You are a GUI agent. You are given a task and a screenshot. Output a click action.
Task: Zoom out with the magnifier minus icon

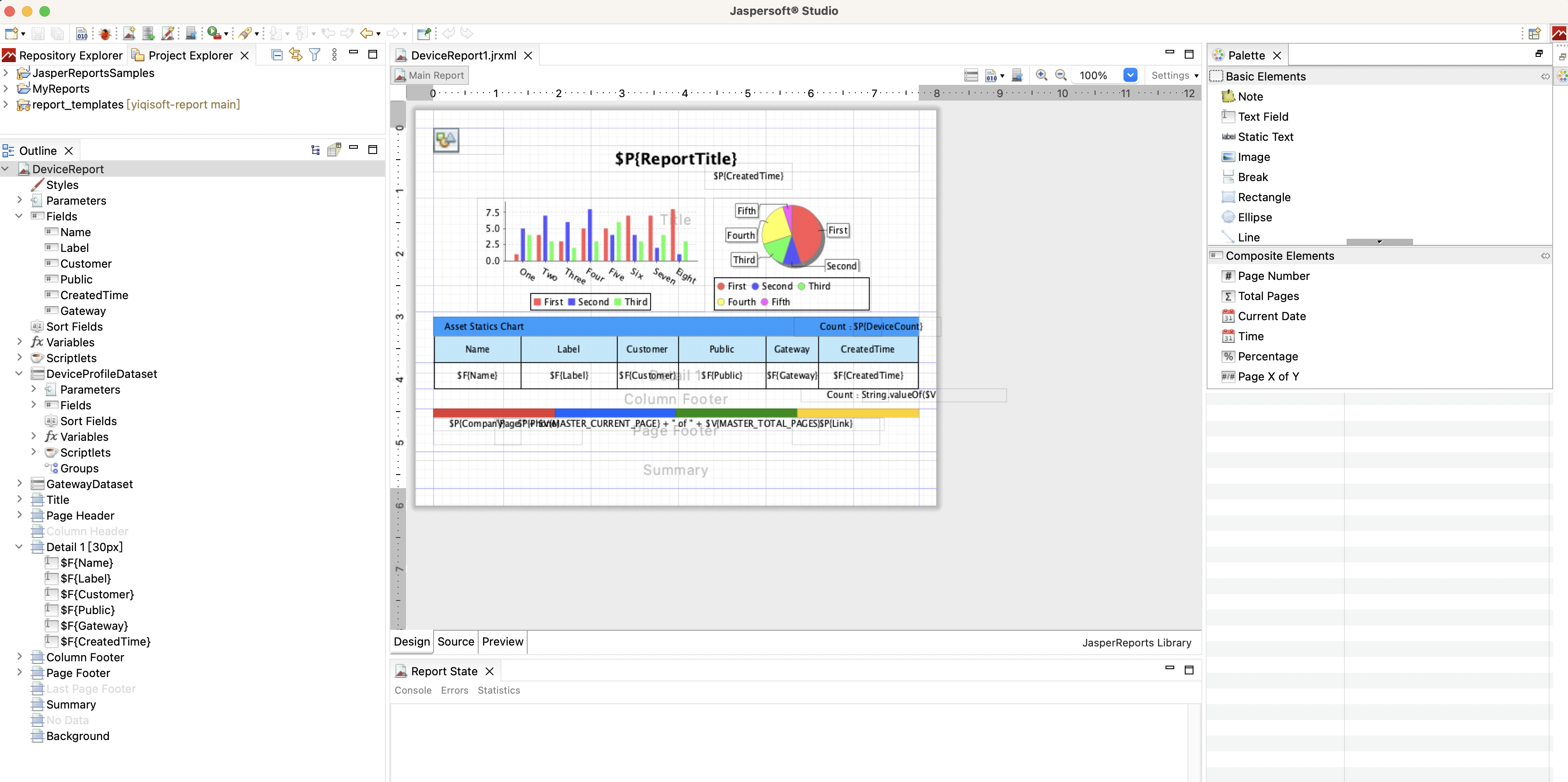point(1060,75)
